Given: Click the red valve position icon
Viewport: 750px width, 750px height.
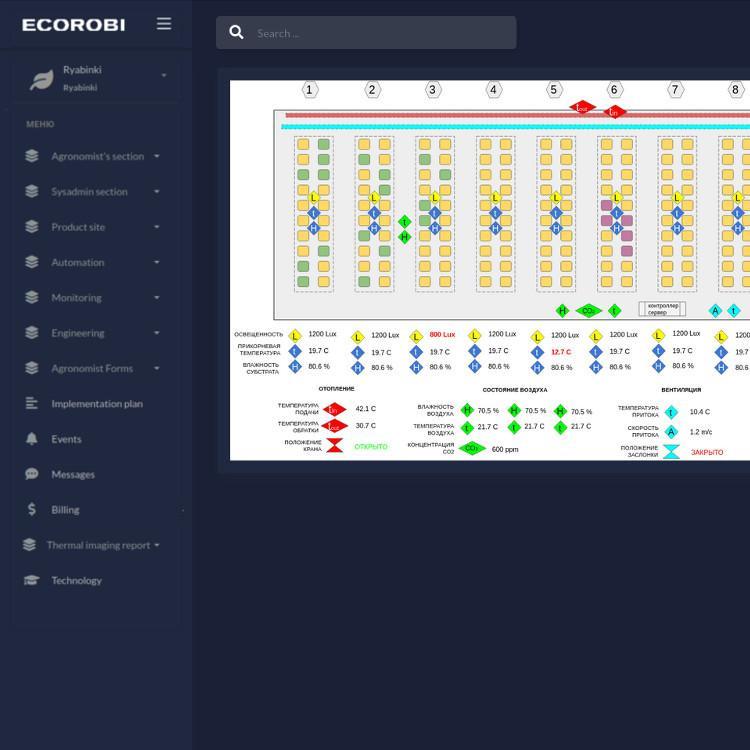Looking at the screenshot, I should click(335, 446).
